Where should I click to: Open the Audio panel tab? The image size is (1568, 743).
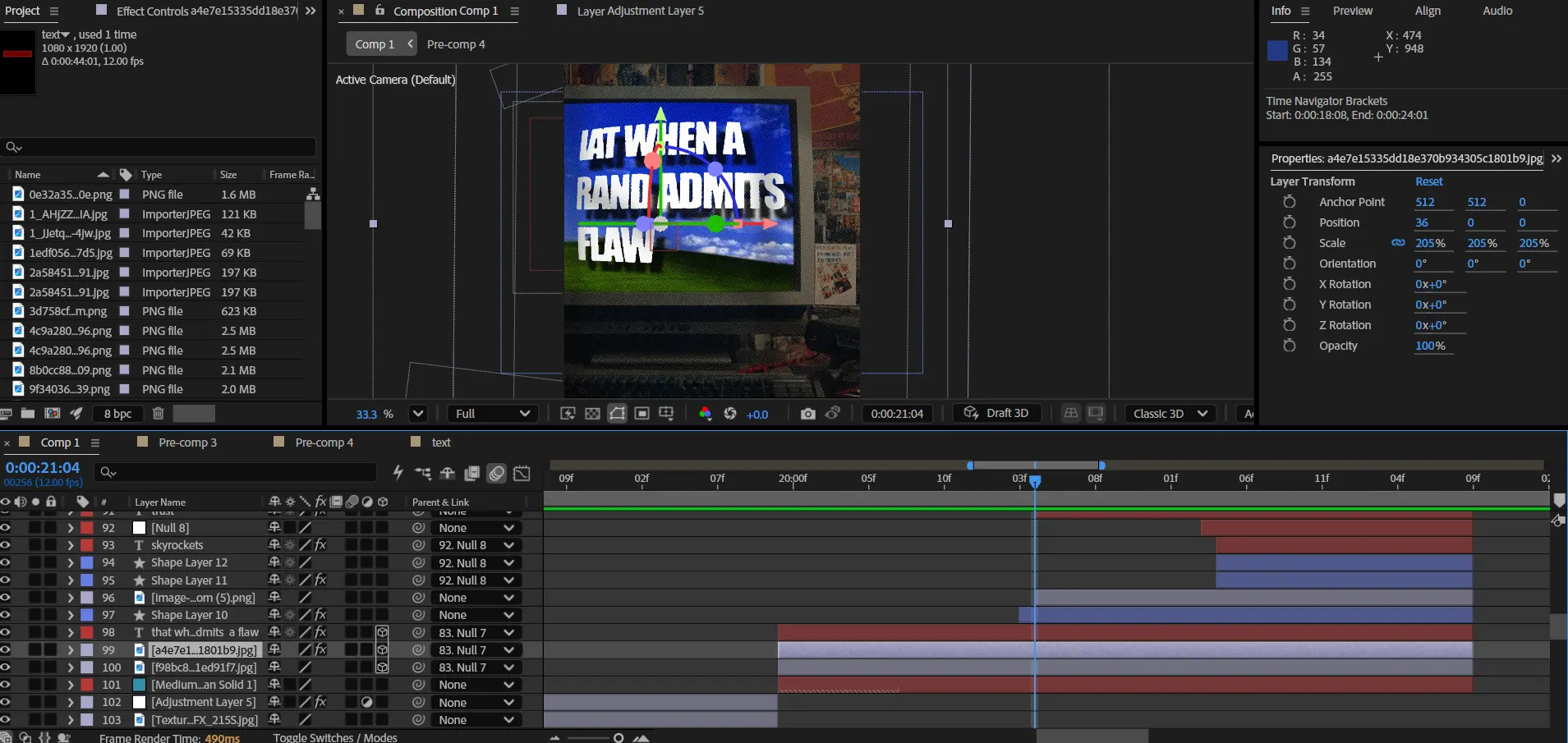1497,11
